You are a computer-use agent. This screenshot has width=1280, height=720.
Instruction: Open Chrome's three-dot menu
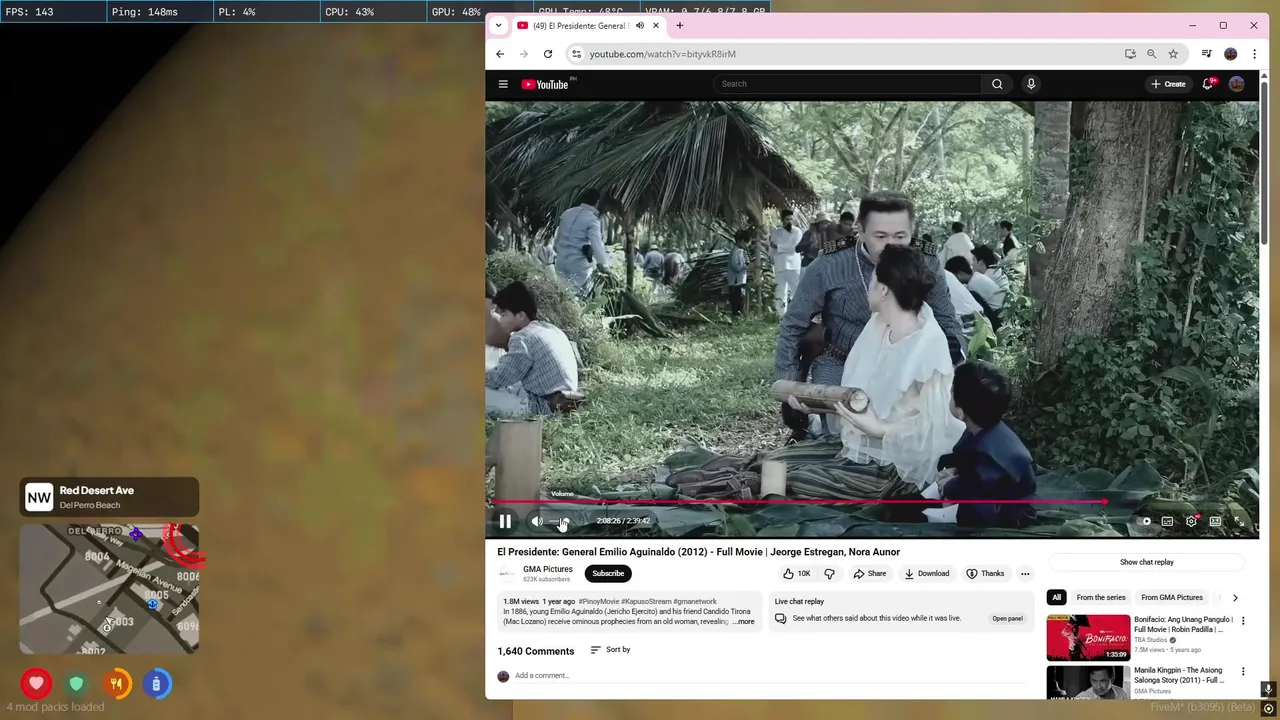coord(1254,54)
